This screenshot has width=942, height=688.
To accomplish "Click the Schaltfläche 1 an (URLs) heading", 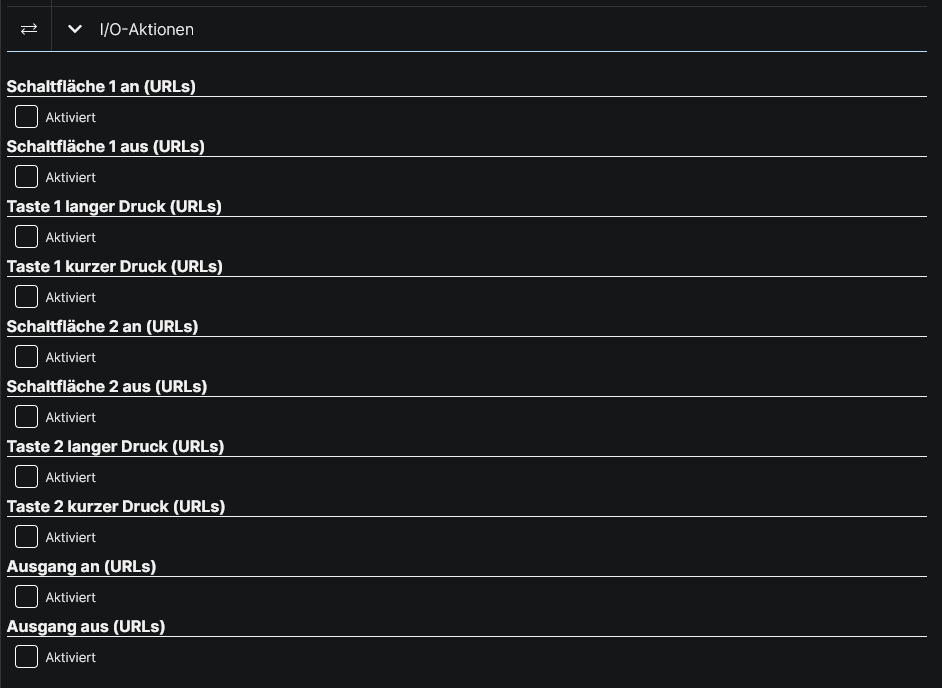I will click(x=101, y=87).
